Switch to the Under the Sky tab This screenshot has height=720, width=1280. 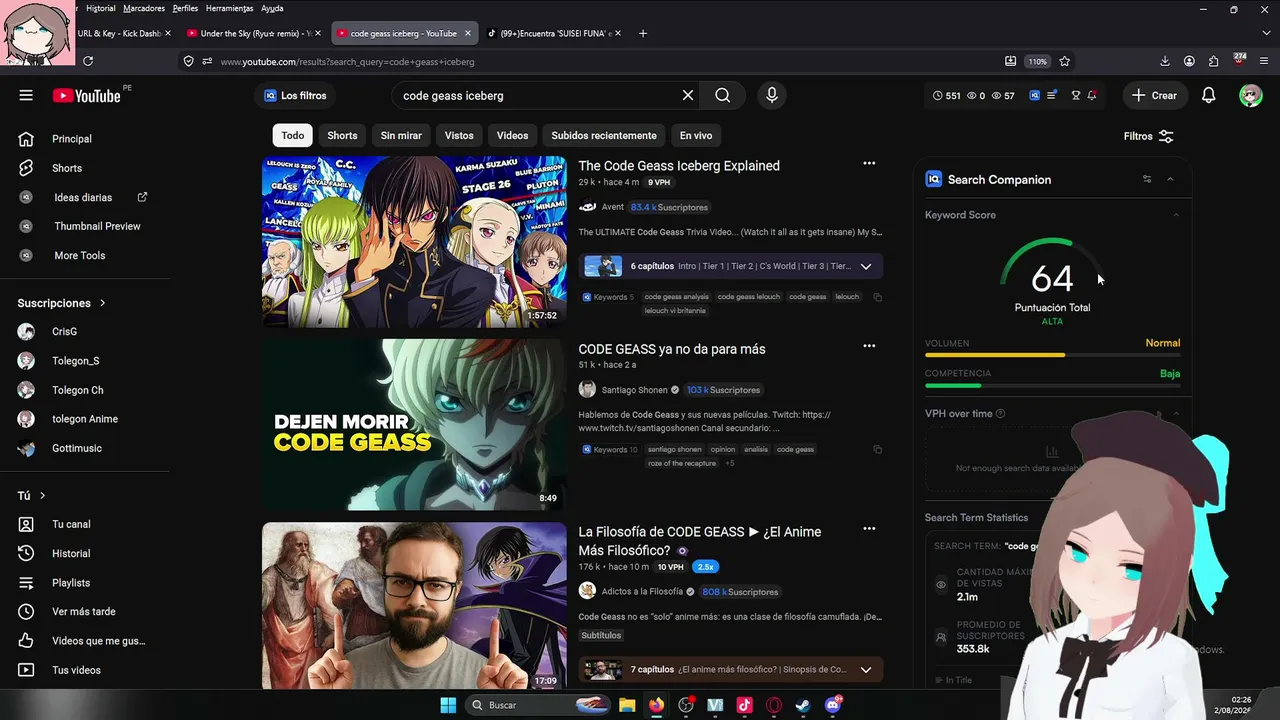point(252,33)
